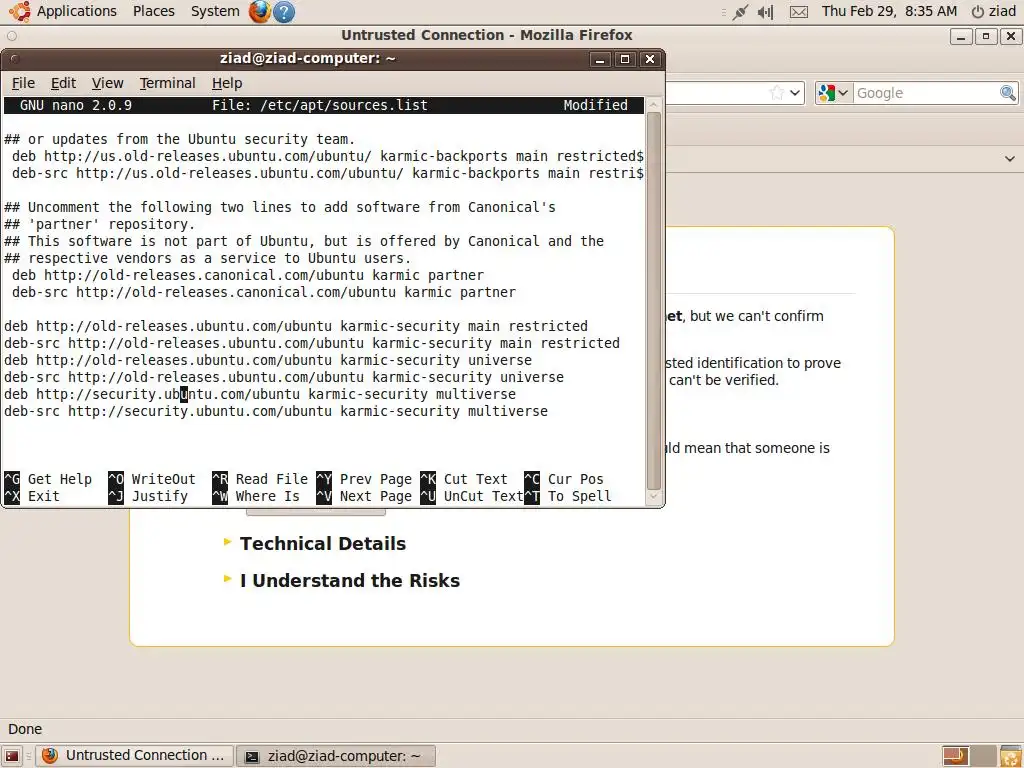Click the ^T To Spell shortcut label
1024x768 pixels.
(568, 496)
